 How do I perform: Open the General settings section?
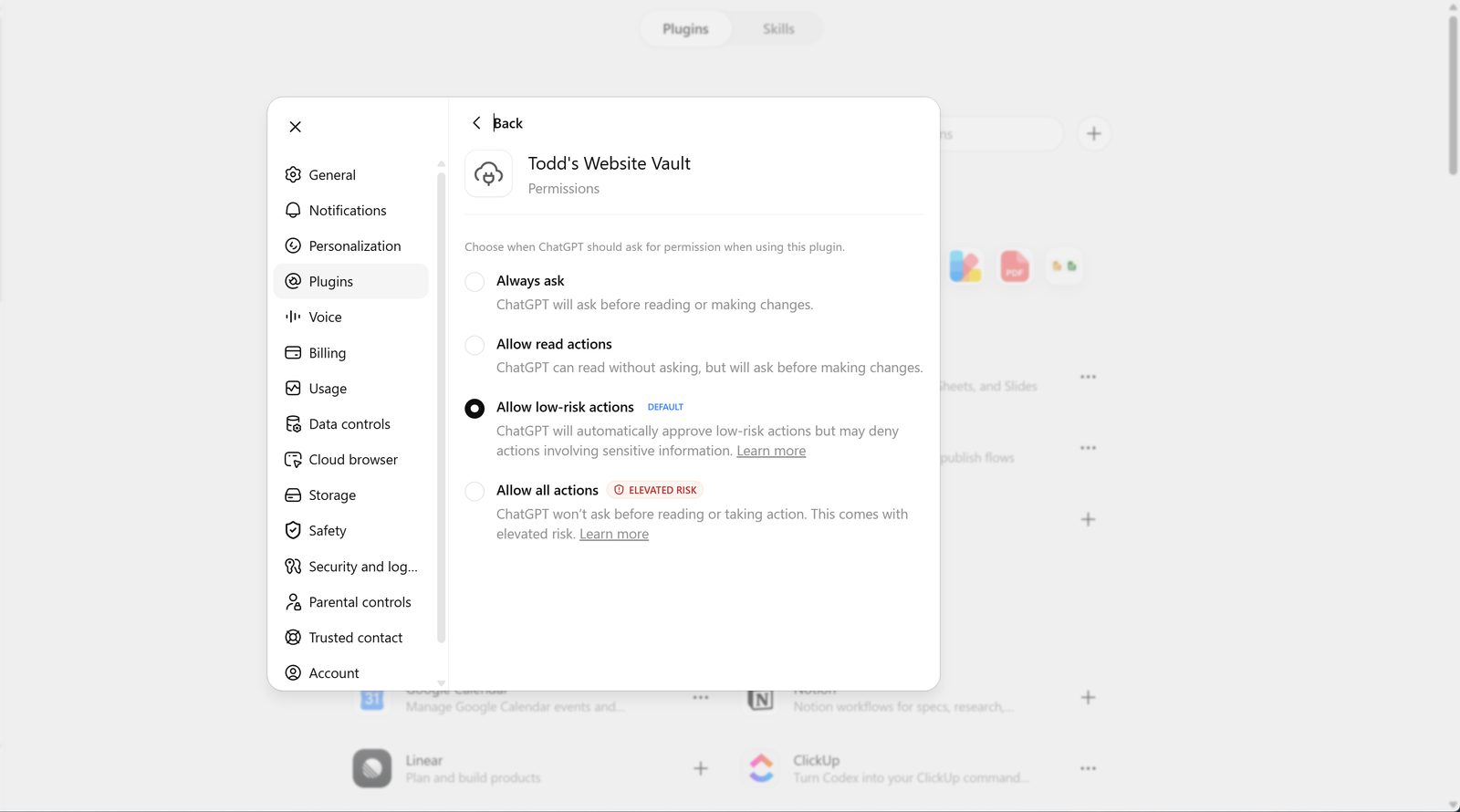point(350,174)
